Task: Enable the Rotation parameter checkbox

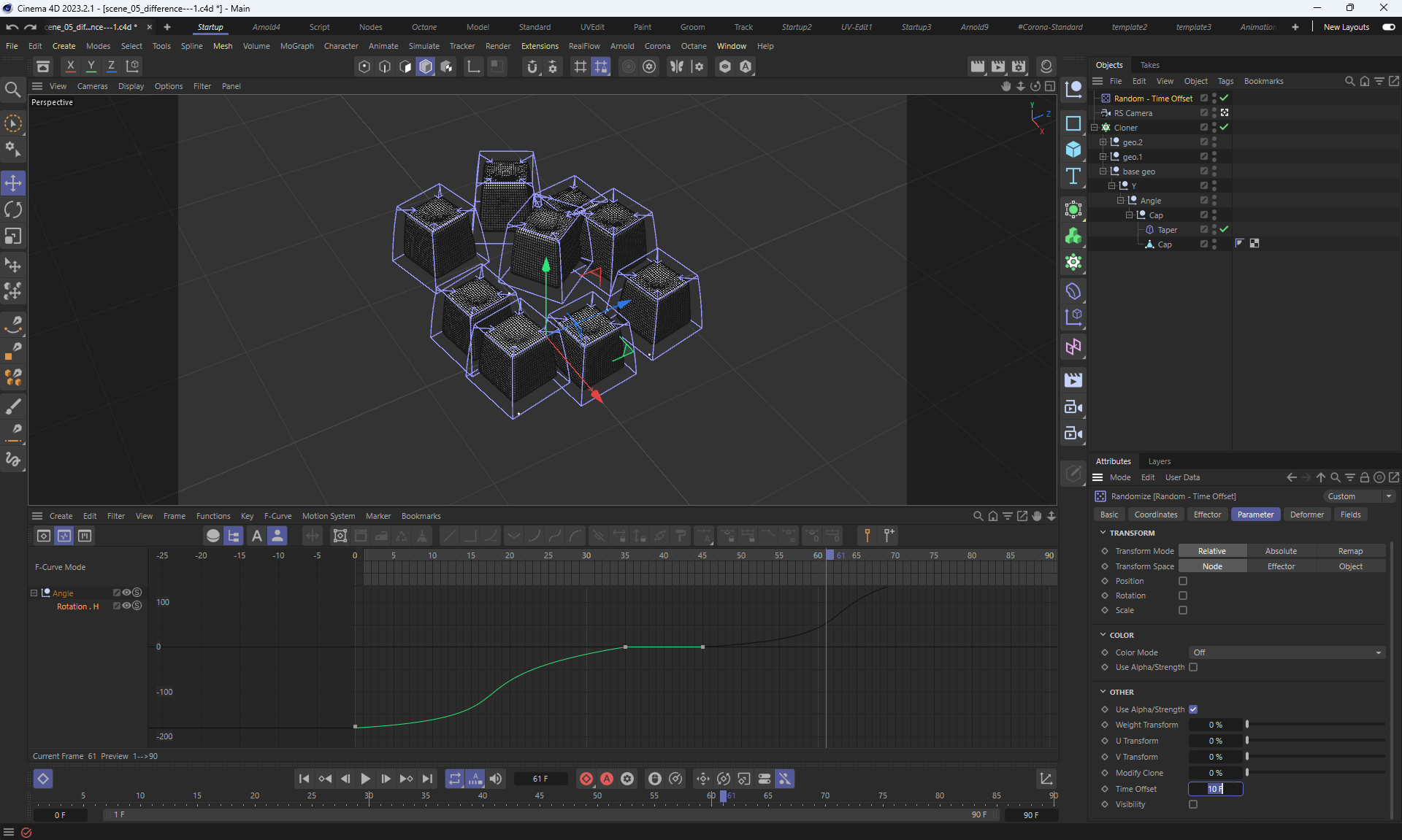Action: tap(1183, 596)
